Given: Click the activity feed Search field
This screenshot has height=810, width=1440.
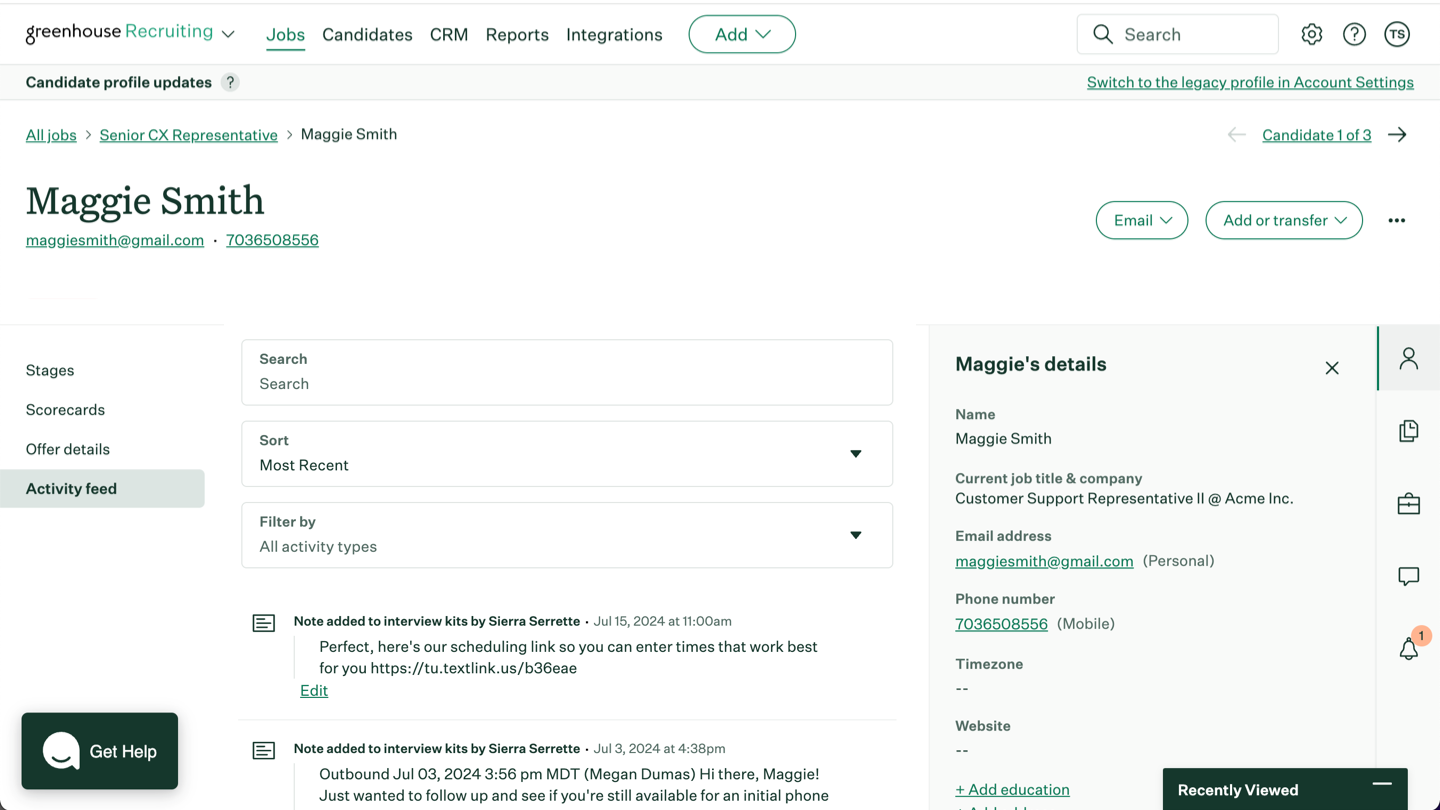Looking at the screenshot, I should click(566, 384).
